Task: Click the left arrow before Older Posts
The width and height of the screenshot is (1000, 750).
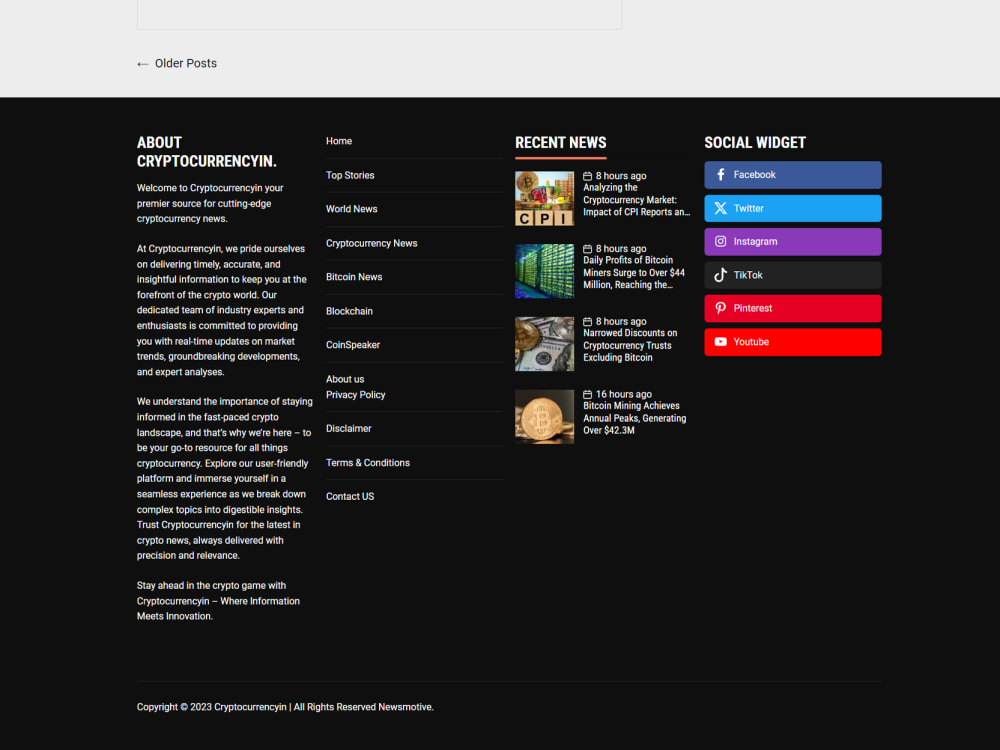Action: tap(142, 63)
